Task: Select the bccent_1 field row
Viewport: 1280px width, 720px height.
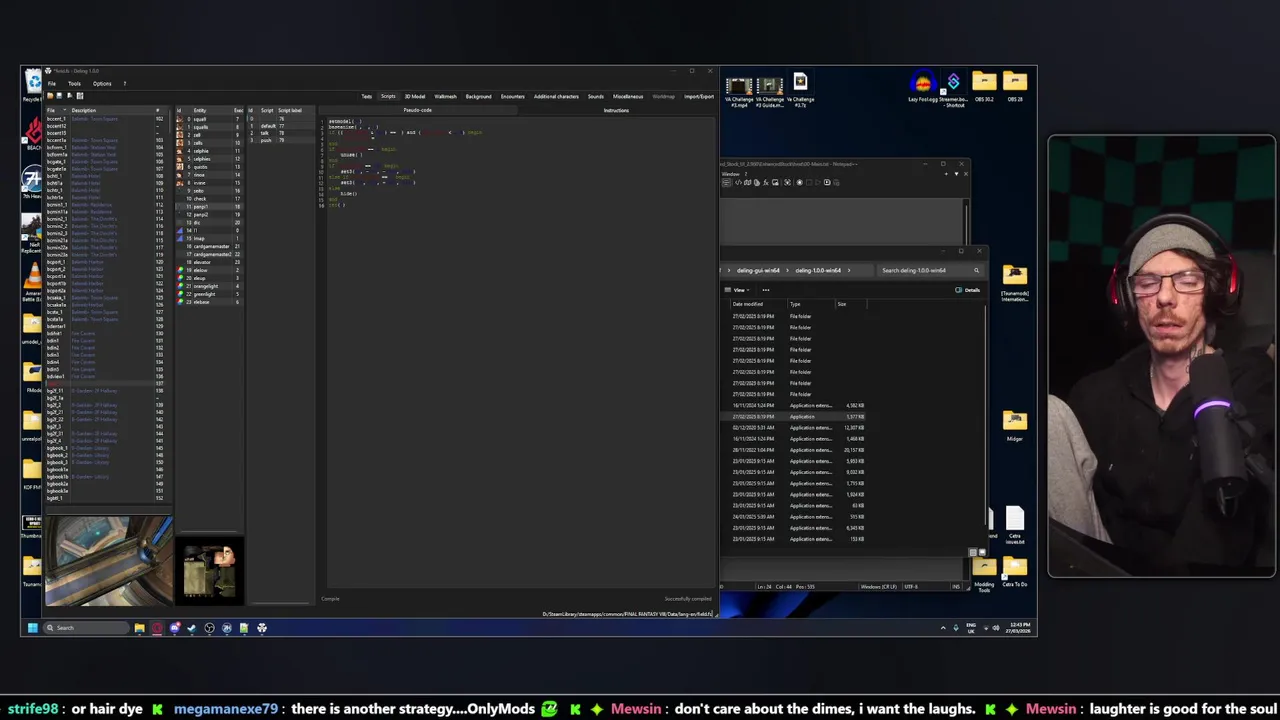Action: [105, 119]
